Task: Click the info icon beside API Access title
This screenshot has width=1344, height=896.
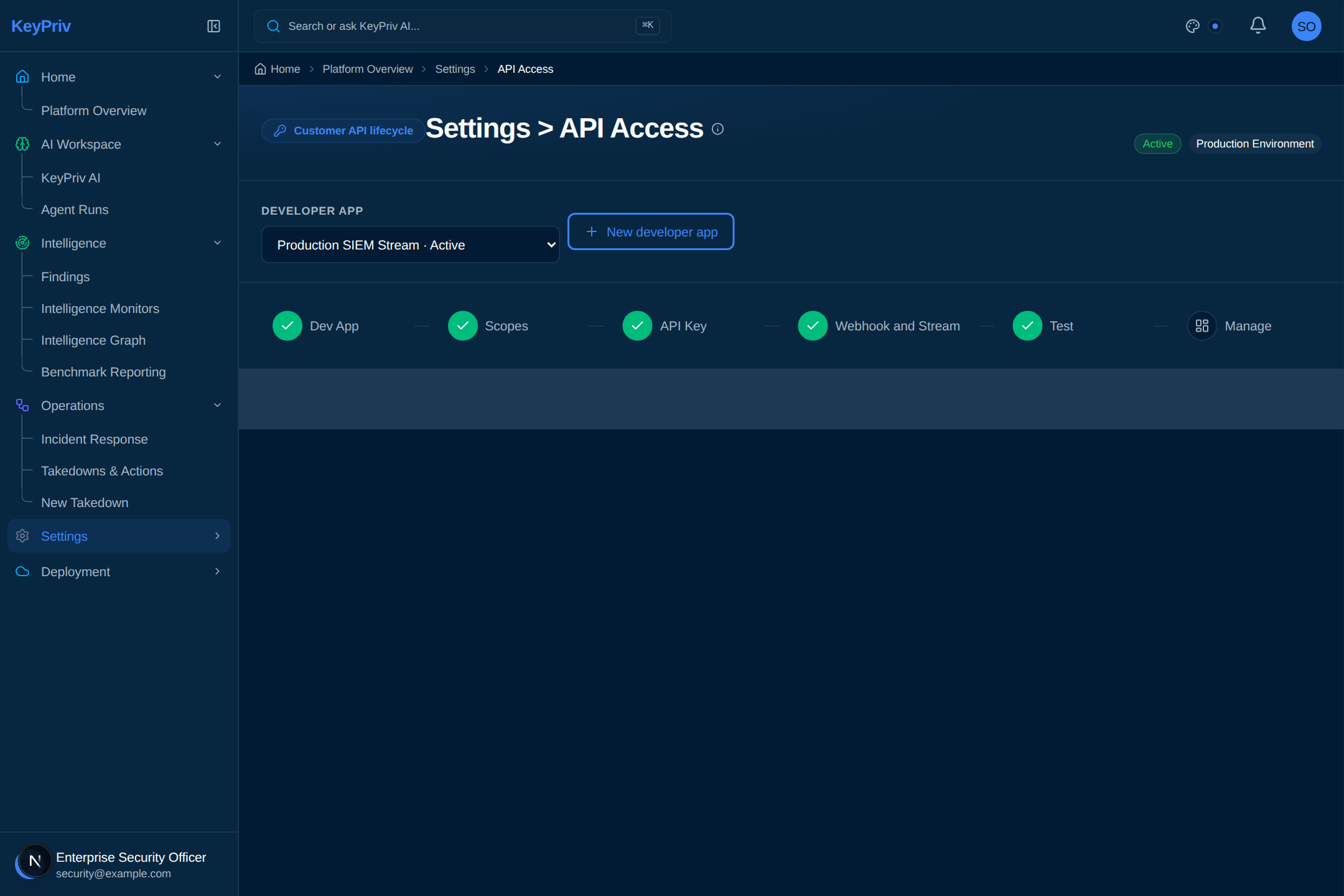Action: click(x=717, y=129)
